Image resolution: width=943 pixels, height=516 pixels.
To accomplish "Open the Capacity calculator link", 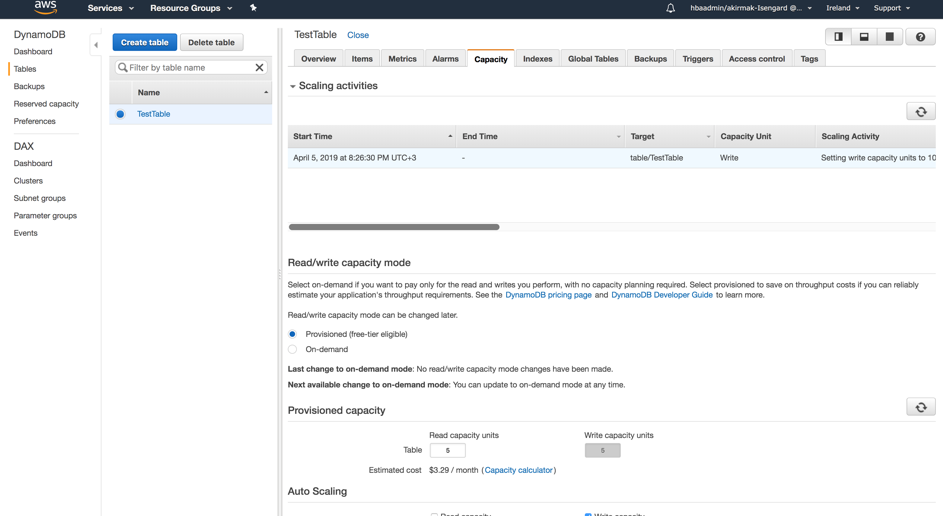I will (x=518, y=470).
